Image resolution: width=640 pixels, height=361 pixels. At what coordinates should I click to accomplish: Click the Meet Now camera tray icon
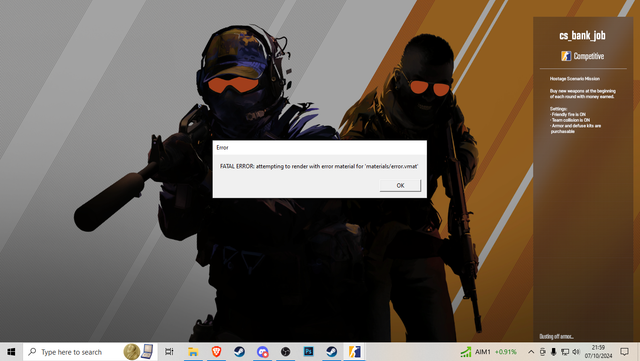542,352
